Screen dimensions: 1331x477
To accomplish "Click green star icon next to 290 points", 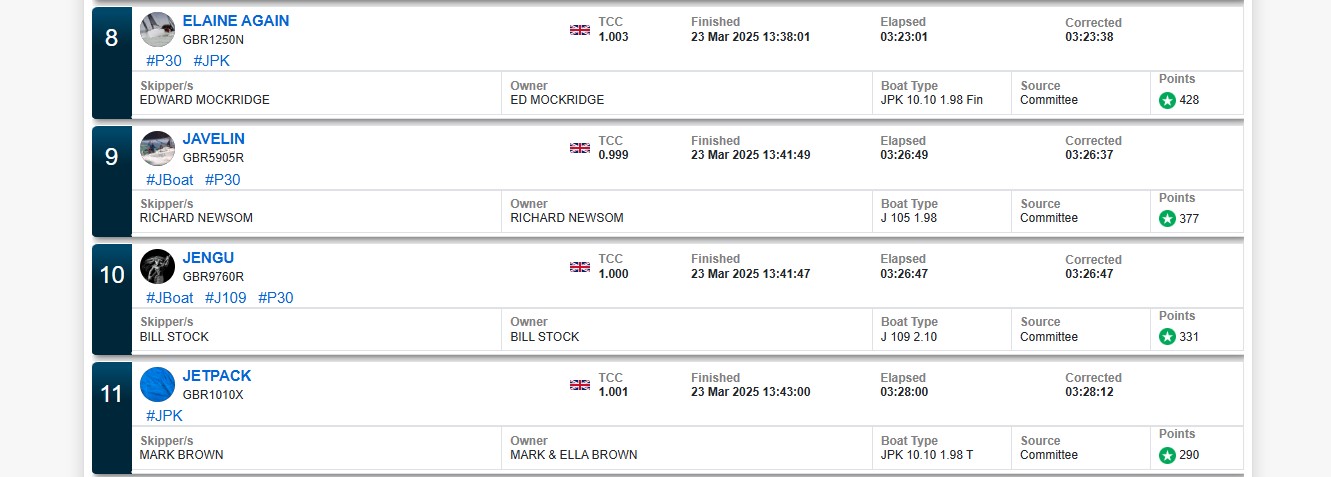I will point(1167,455).
